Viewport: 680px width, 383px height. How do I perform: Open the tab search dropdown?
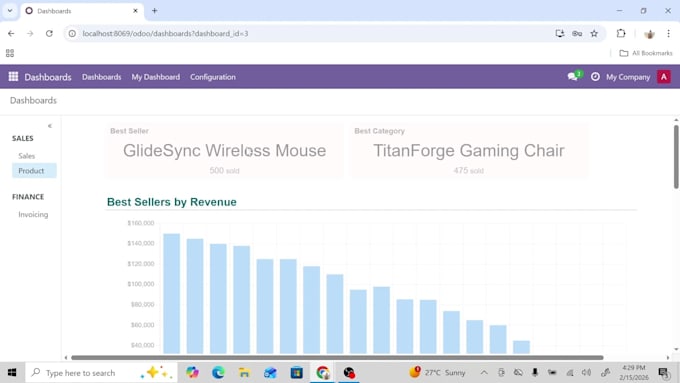click(10, 11)
